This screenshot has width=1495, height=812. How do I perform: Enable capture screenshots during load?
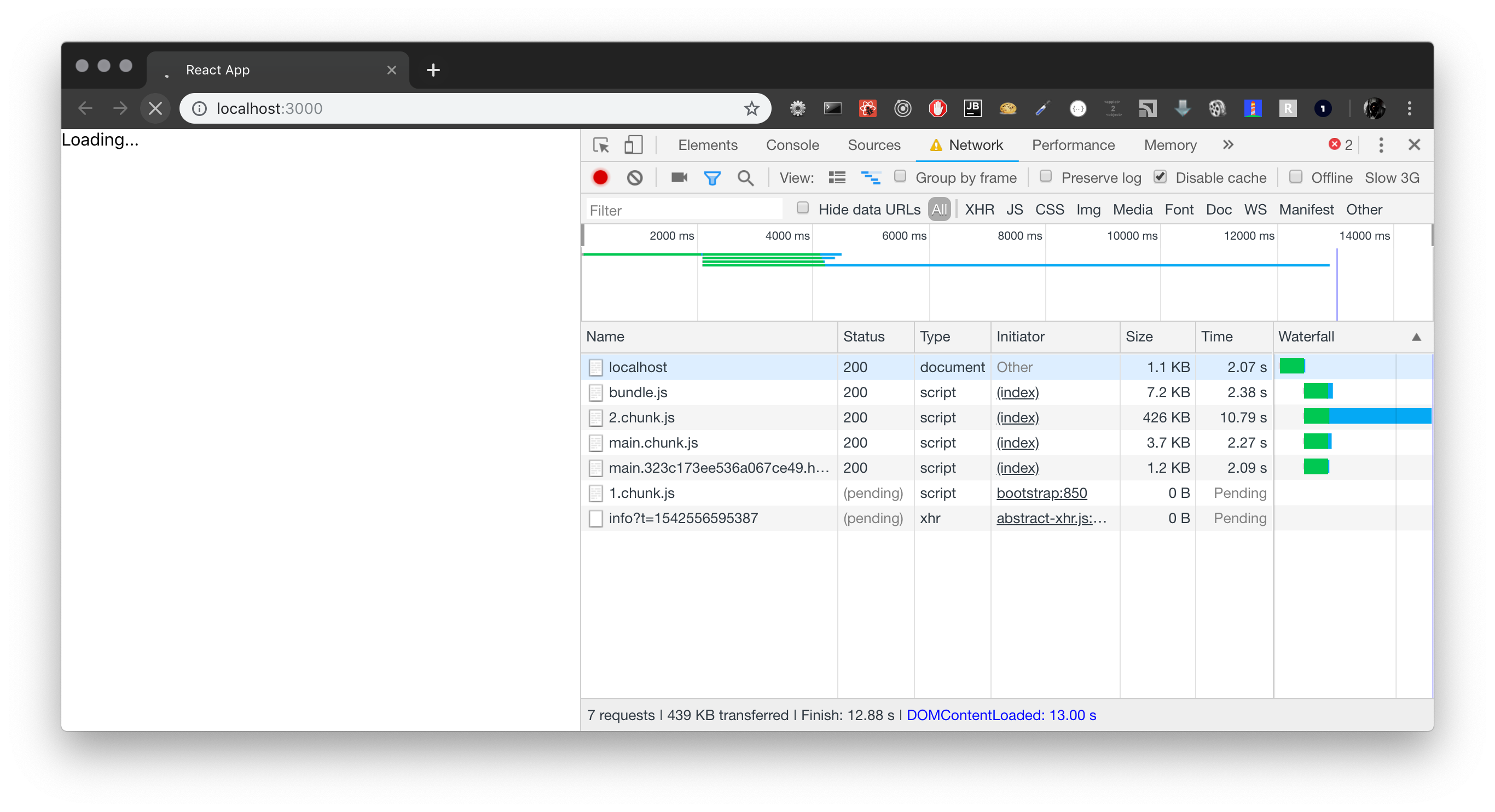(679, 178)
